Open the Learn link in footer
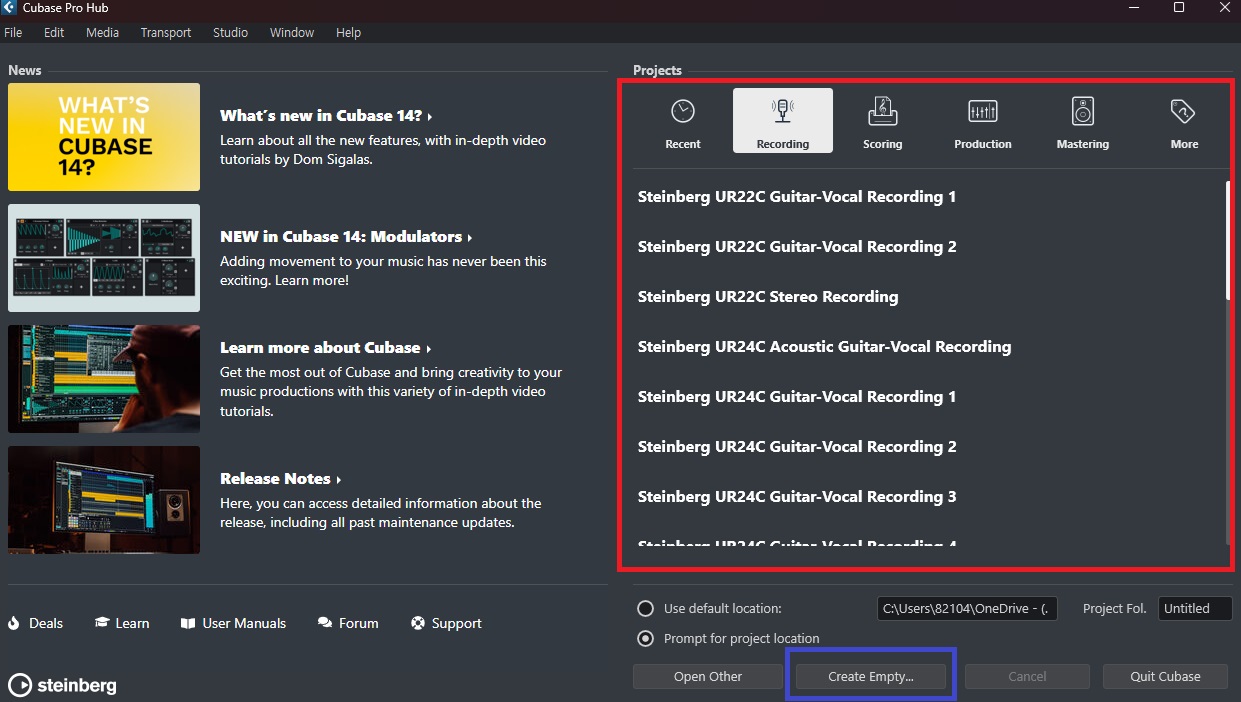 (132, 623)
